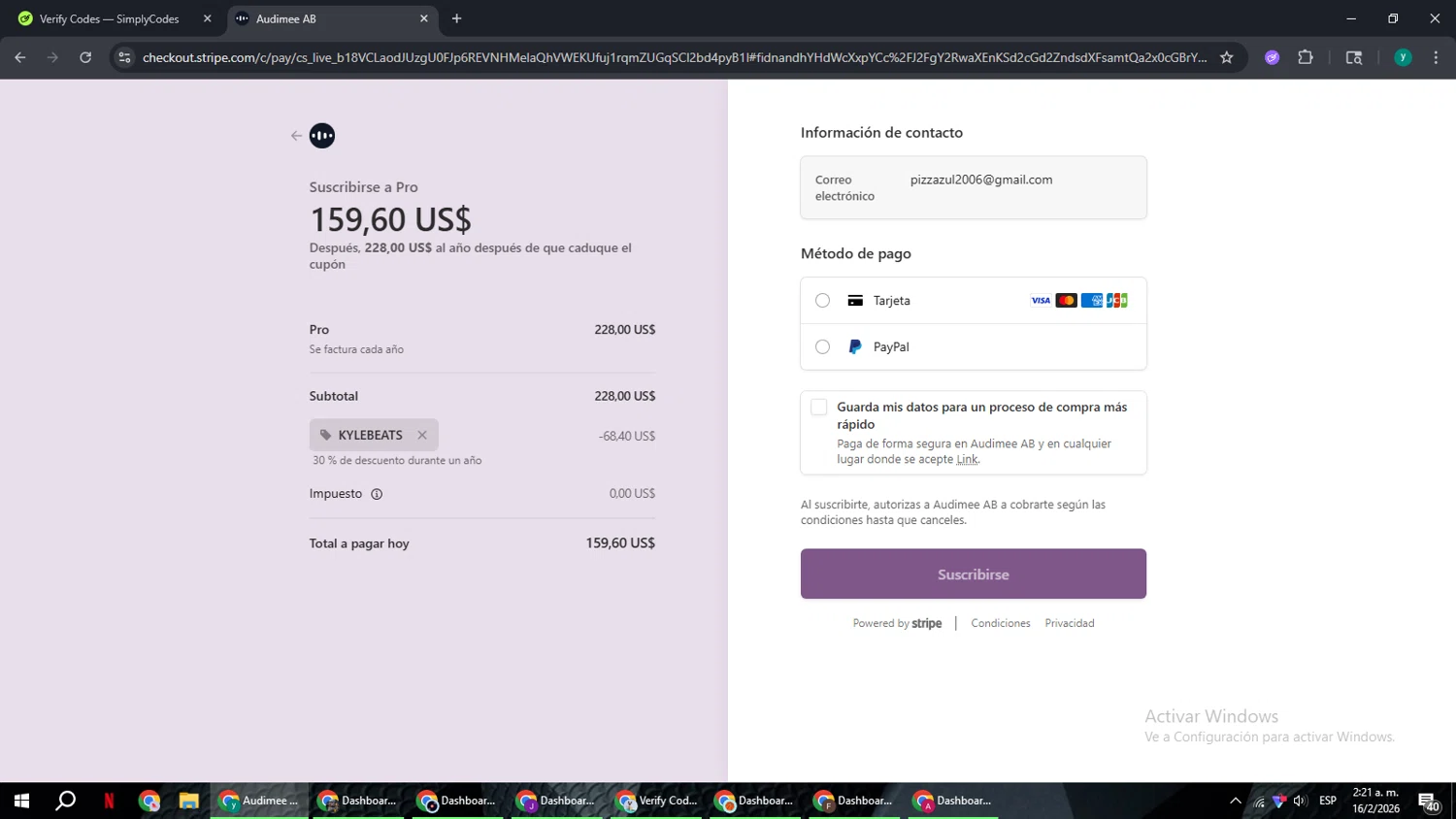Open File Explorer from taskbar
This screenshot has height=819, width=1456.
[x=188, y=801]
